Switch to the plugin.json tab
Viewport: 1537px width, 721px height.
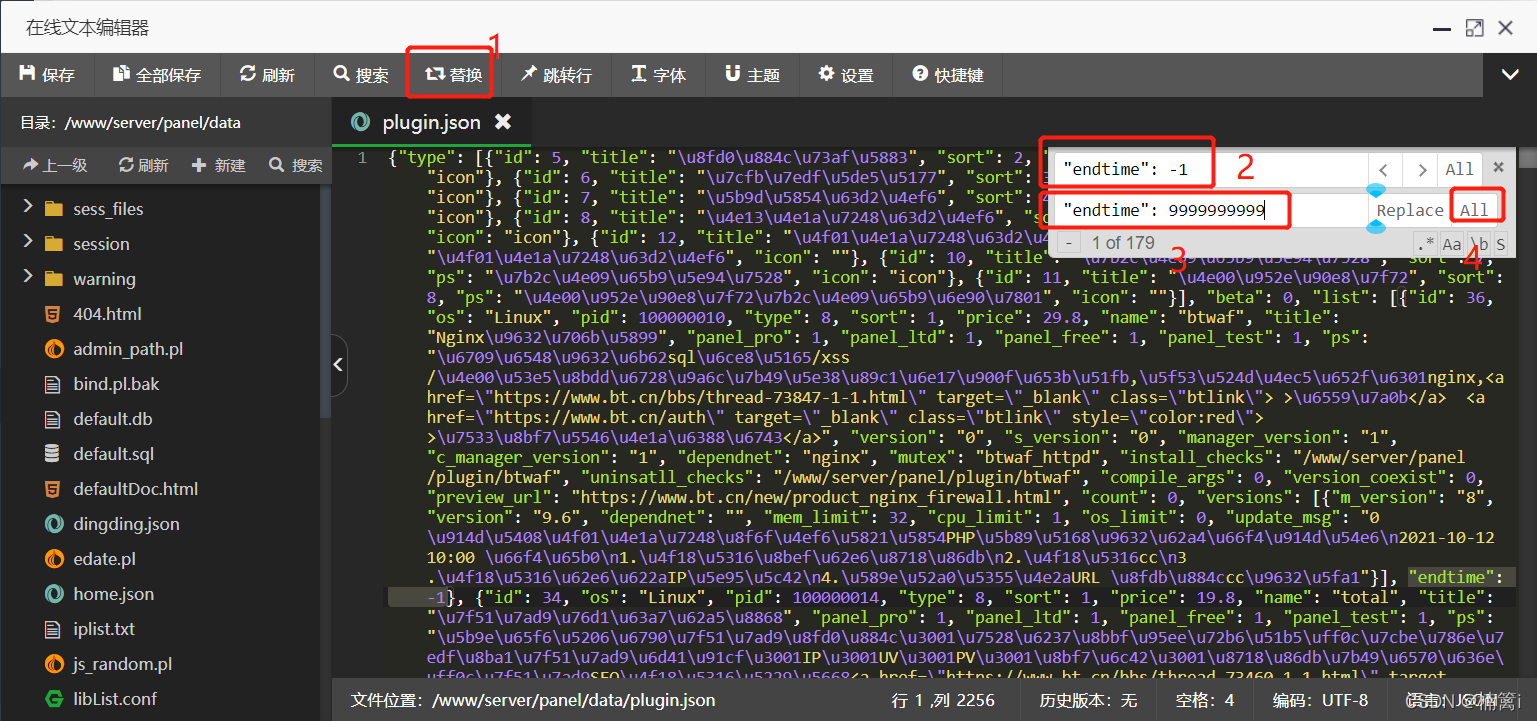pos(431,122)
